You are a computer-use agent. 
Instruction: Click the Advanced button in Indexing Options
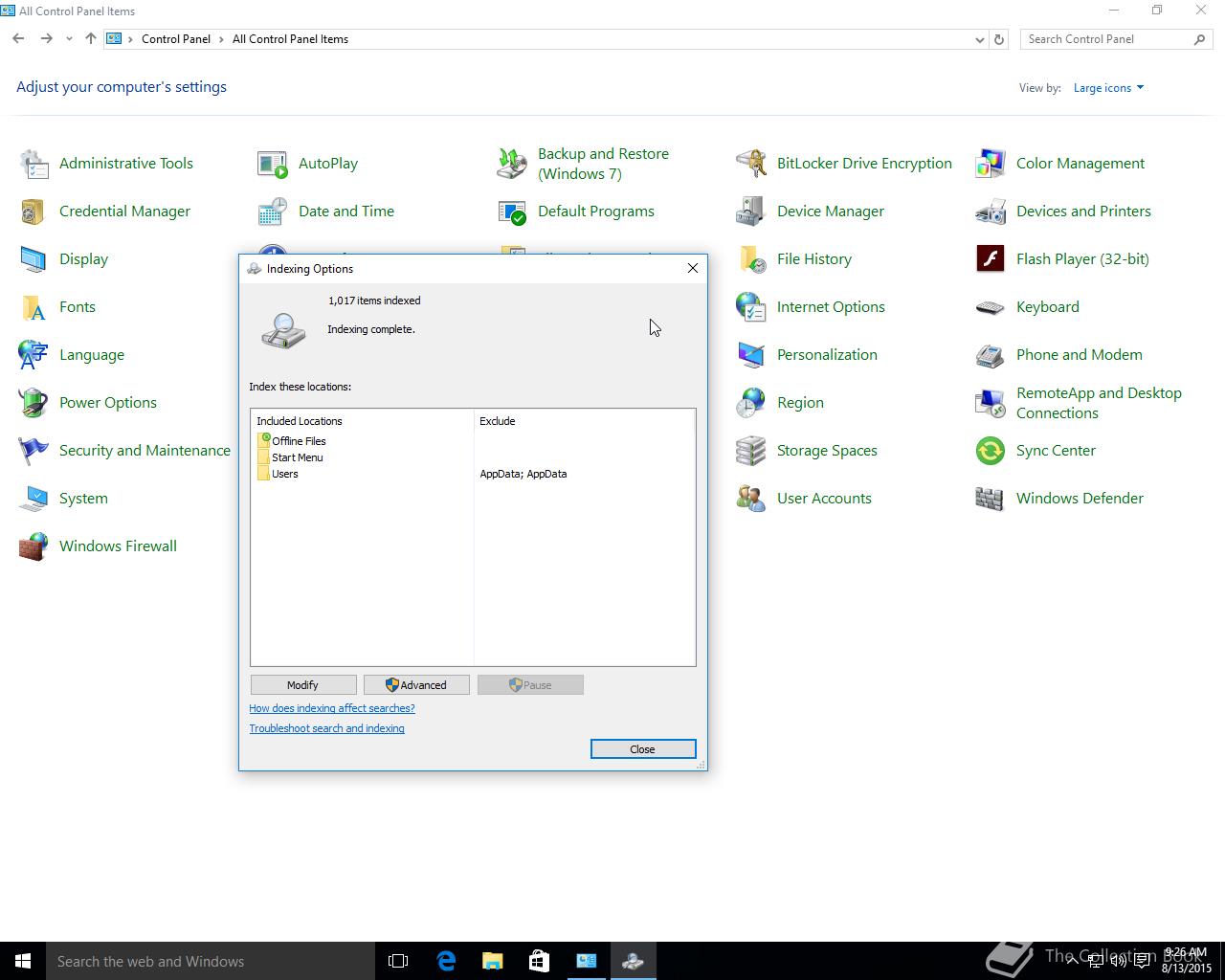pyautogui.click(x=416, y=685)
